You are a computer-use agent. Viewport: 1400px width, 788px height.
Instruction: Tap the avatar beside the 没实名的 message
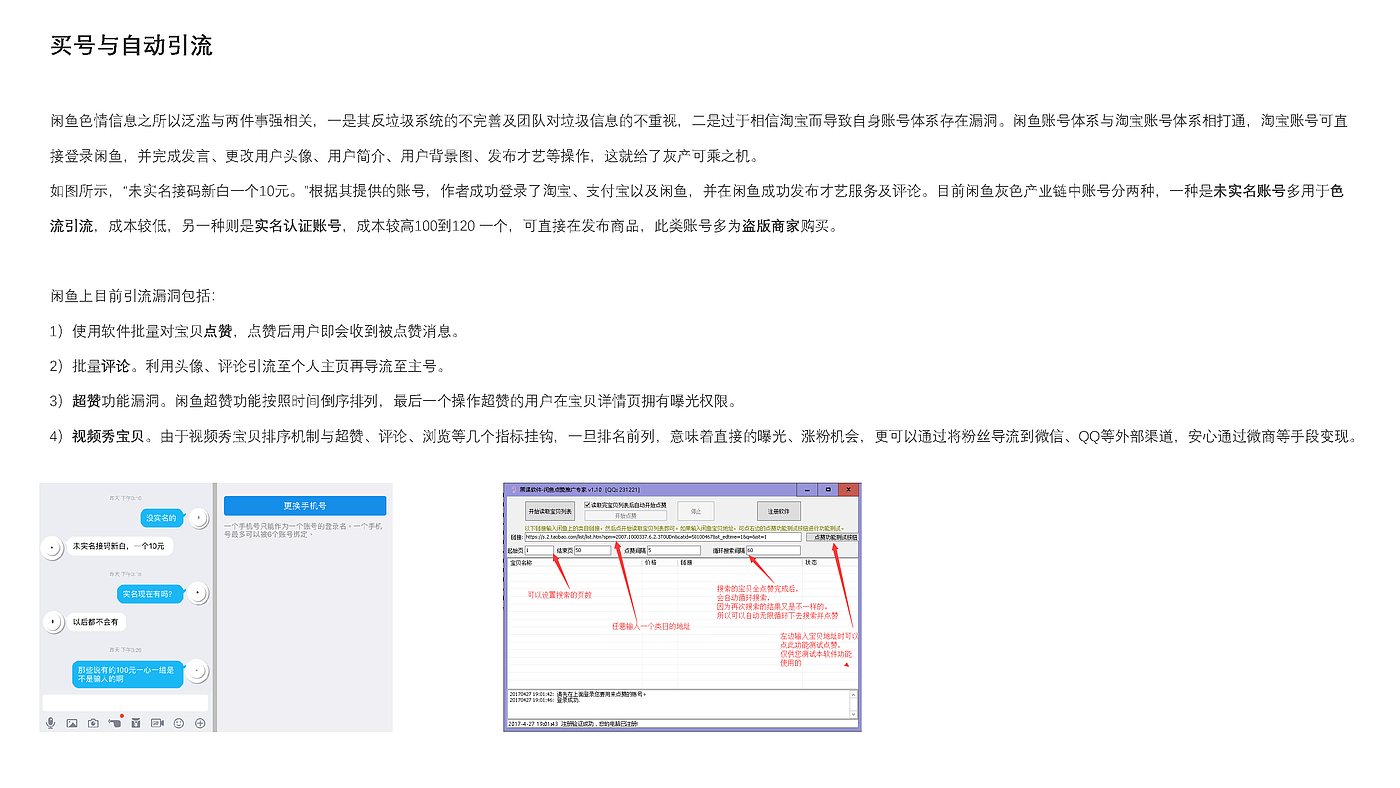pos(198,517)
